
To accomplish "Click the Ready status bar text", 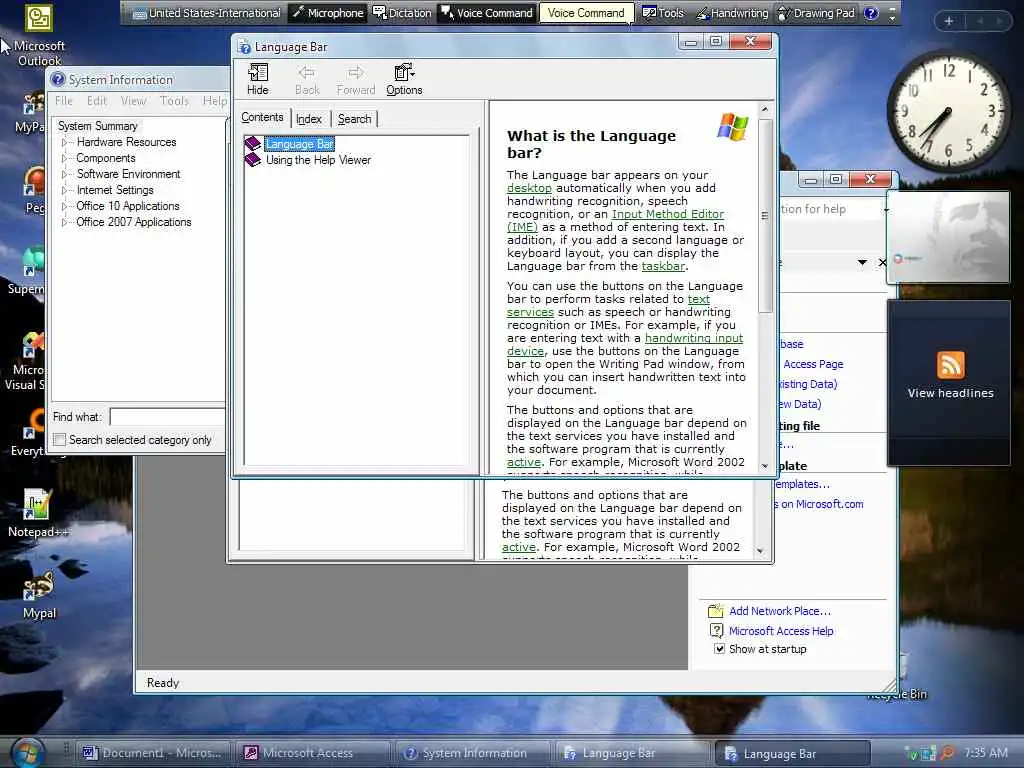I will pyautogui.click(x=163, y=682).
